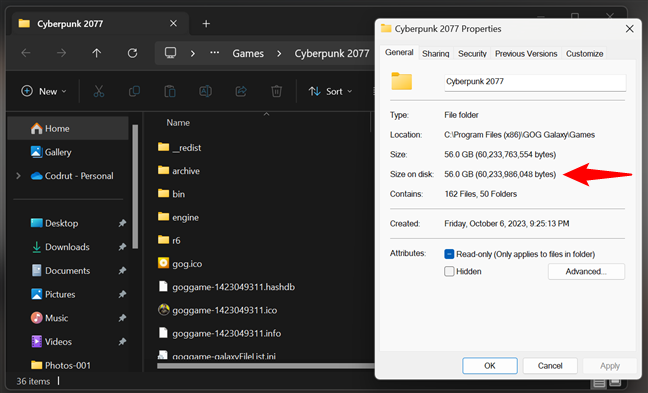Open the Sort dropdown menu
The height and width of the screenshot is (393, 648).
(330, 91)
